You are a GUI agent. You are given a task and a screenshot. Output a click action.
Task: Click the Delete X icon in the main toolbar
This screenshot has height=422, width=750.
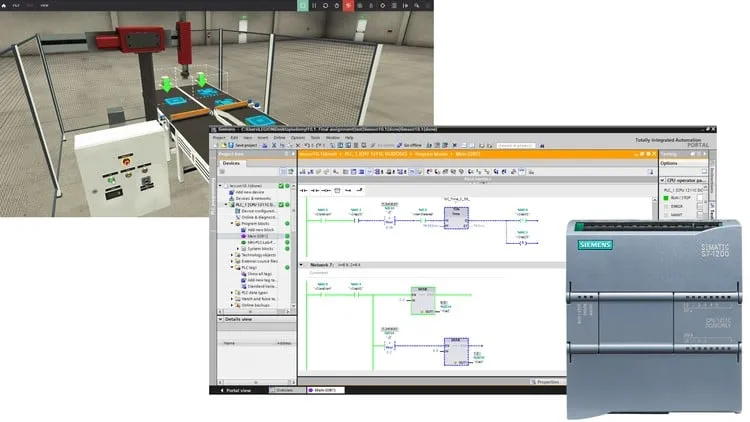298,145
